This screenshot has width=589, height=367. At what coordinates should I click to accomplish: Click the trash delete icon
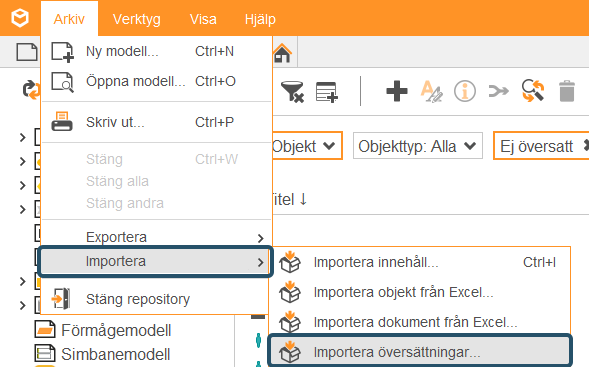click(567, 91)
